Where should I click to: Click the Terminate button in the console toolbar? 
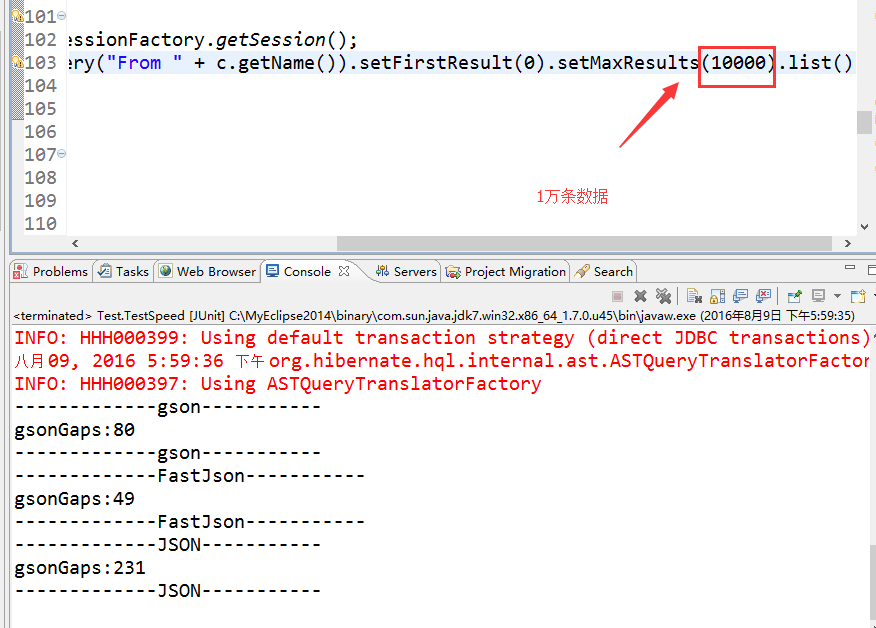point(617,296)
